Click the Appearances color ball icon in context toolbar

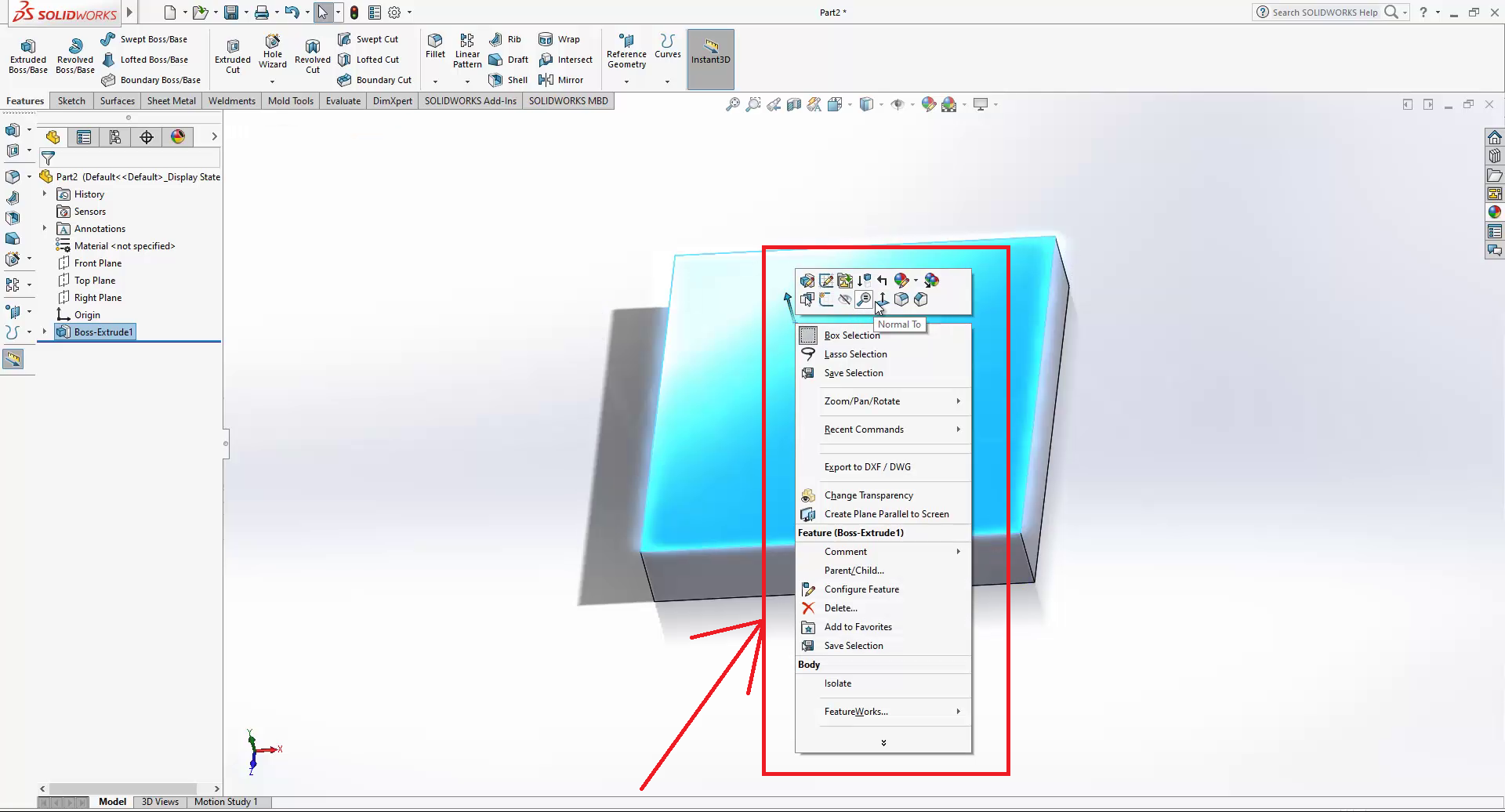[901, 281]
